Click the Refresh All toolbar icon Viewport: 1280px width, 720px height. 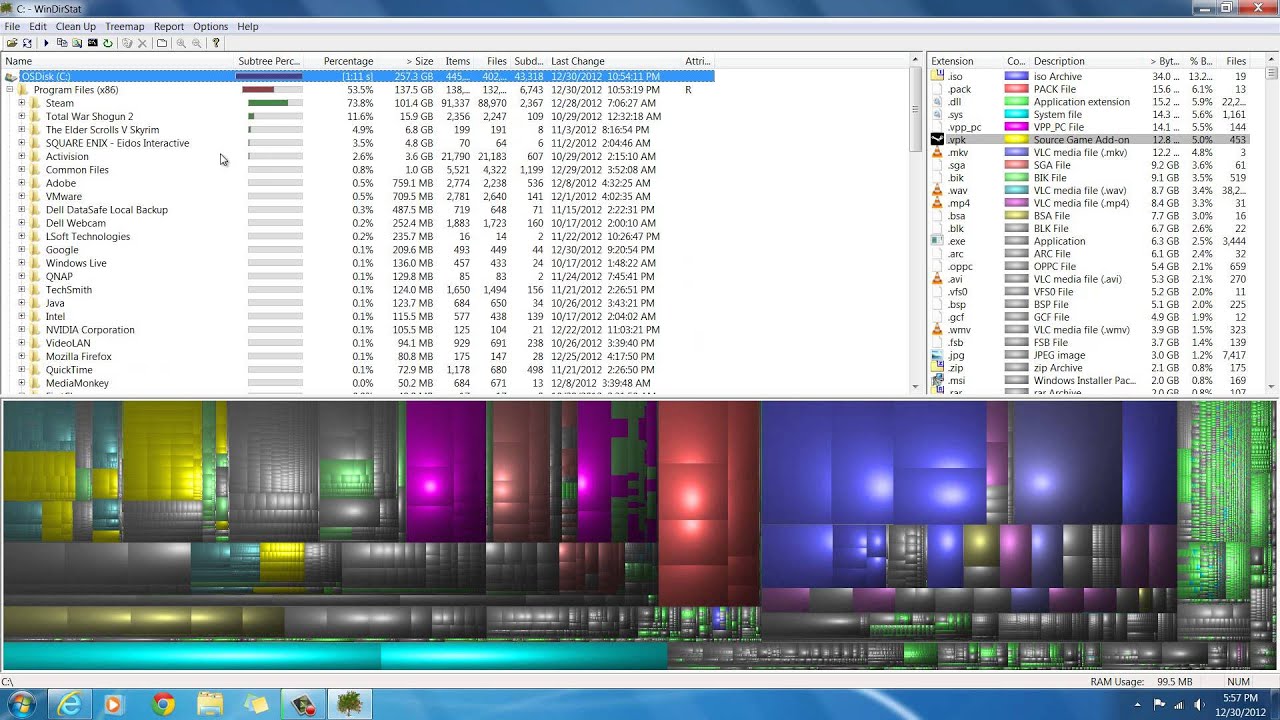(x=27, y=43)
